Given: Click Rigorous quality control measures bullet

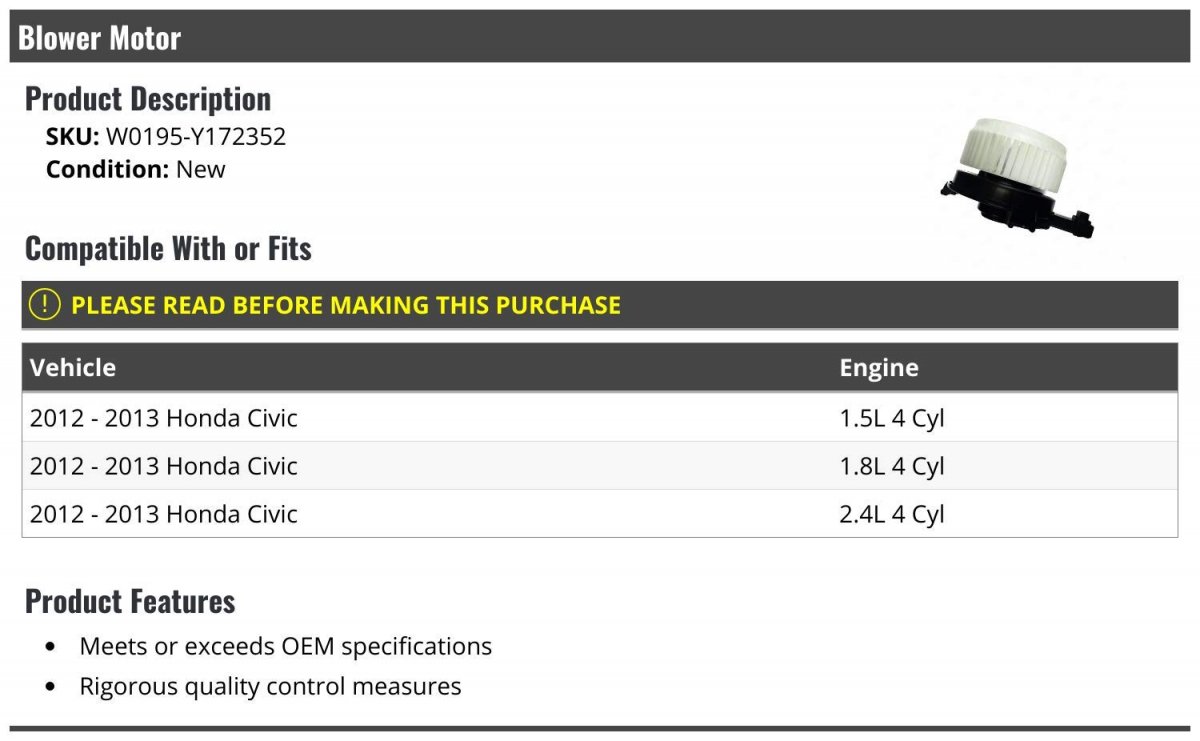Looking at the screenshot, I should point(271,686).
